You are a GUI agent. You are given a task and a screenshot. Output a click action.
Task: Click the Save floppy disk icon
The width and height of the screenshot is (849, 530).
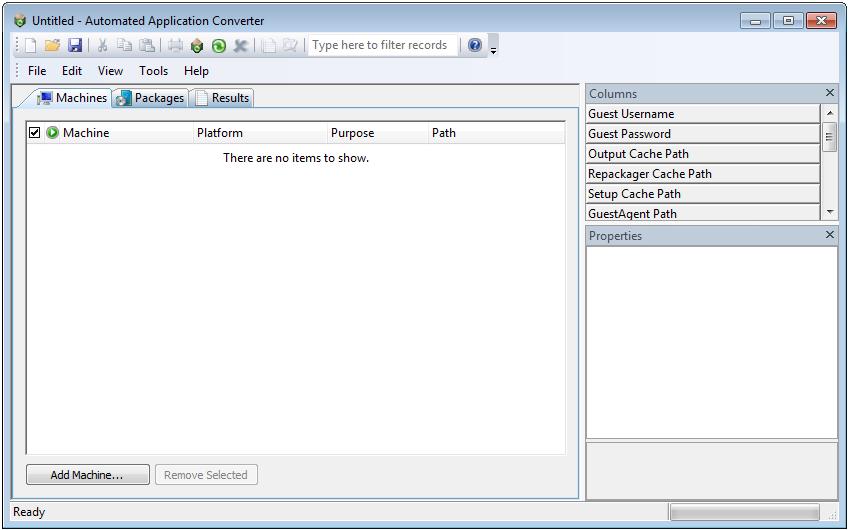[75, 46]
